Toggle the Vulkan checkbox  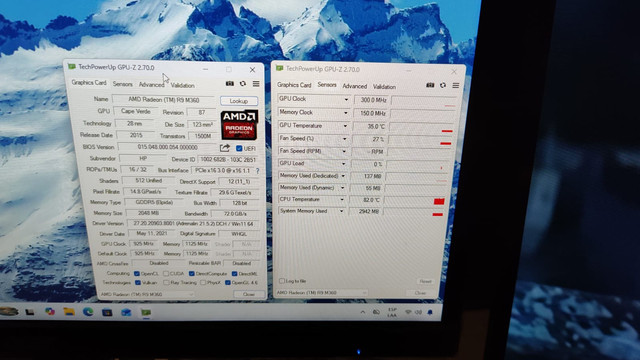pyautogui.click(x=138, y=282)
